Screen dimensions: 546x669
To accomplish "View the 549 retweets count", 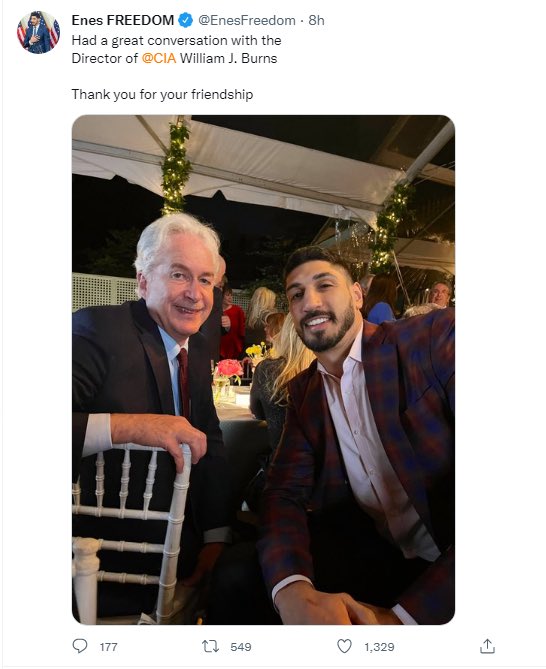I will [x=241, y=647].
